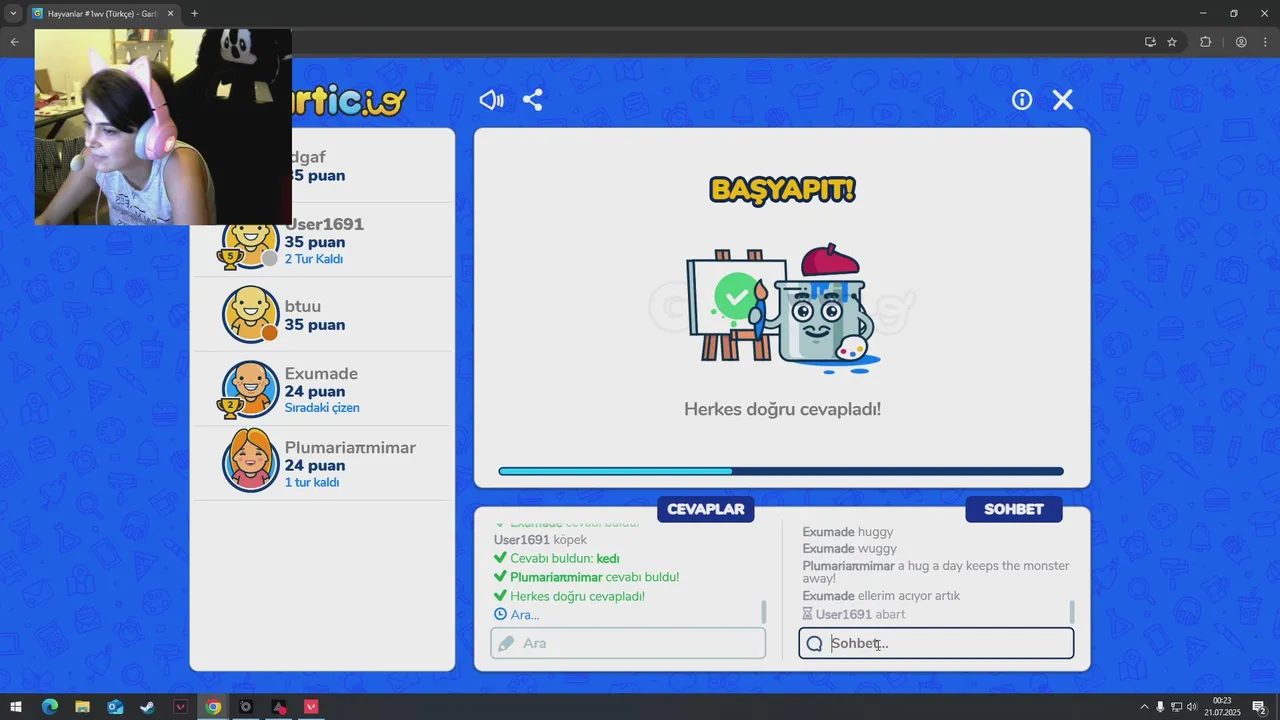Viewport: 1280px width, 720px height.
Task: Click the 'User1691 köpek' answer line
Action: 540,540
